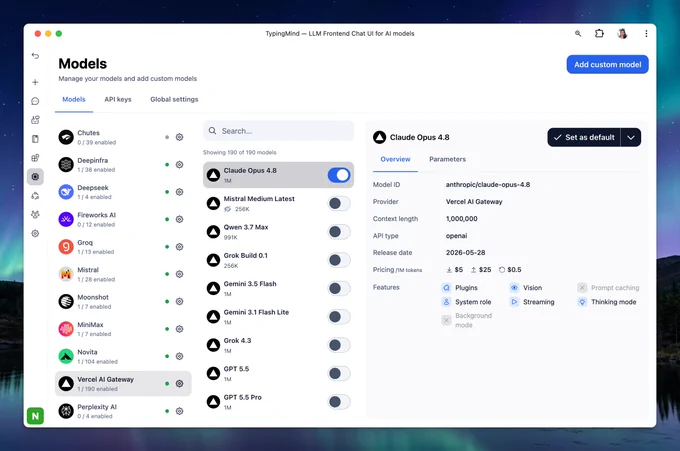Viewport: 680px width, 451px height.
Task: Expand the dropdown arrow beside Set as default
Action: [x=631, y=137]
